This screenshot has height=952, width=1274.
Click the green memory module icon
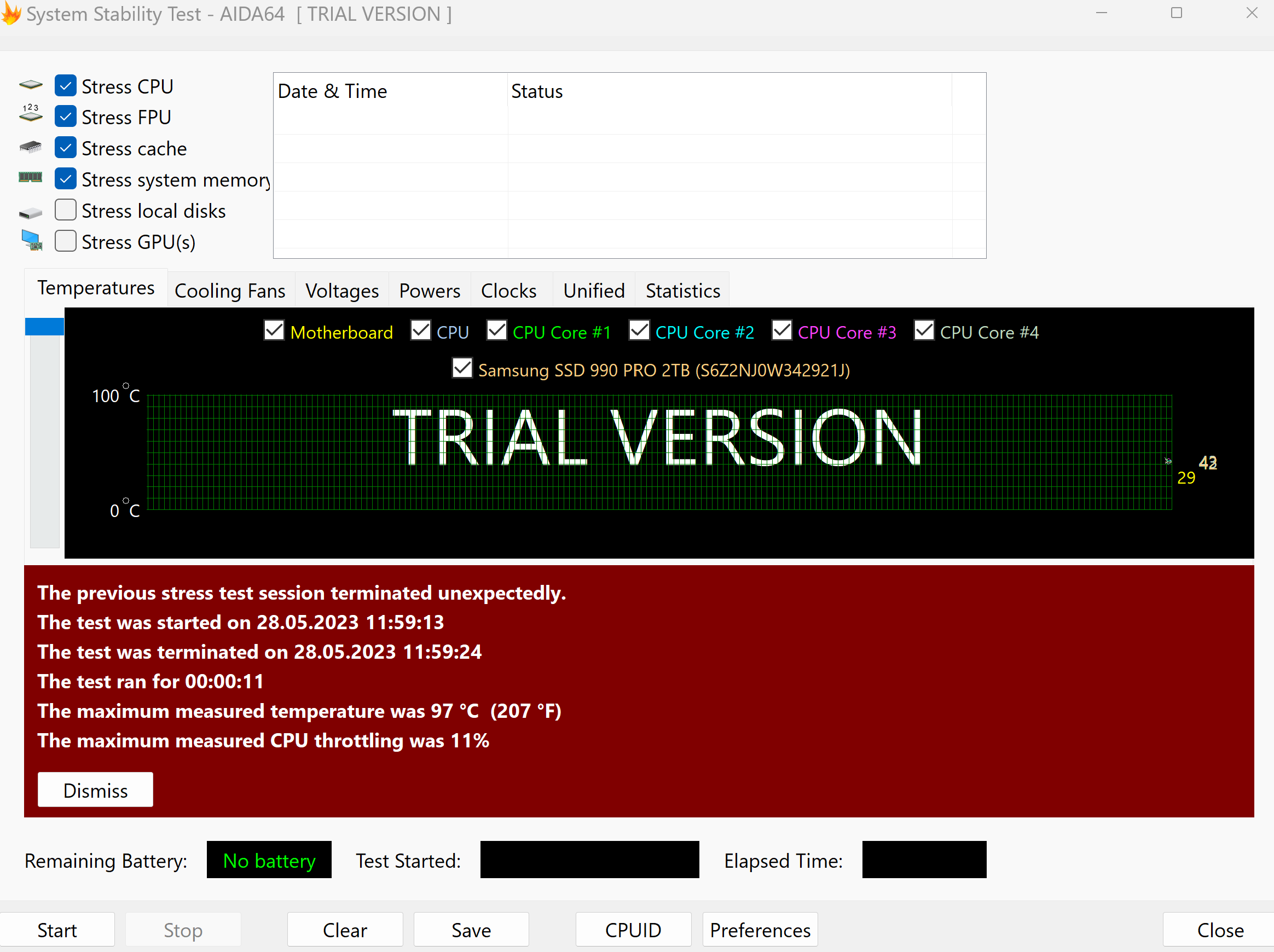click(31, 177)
